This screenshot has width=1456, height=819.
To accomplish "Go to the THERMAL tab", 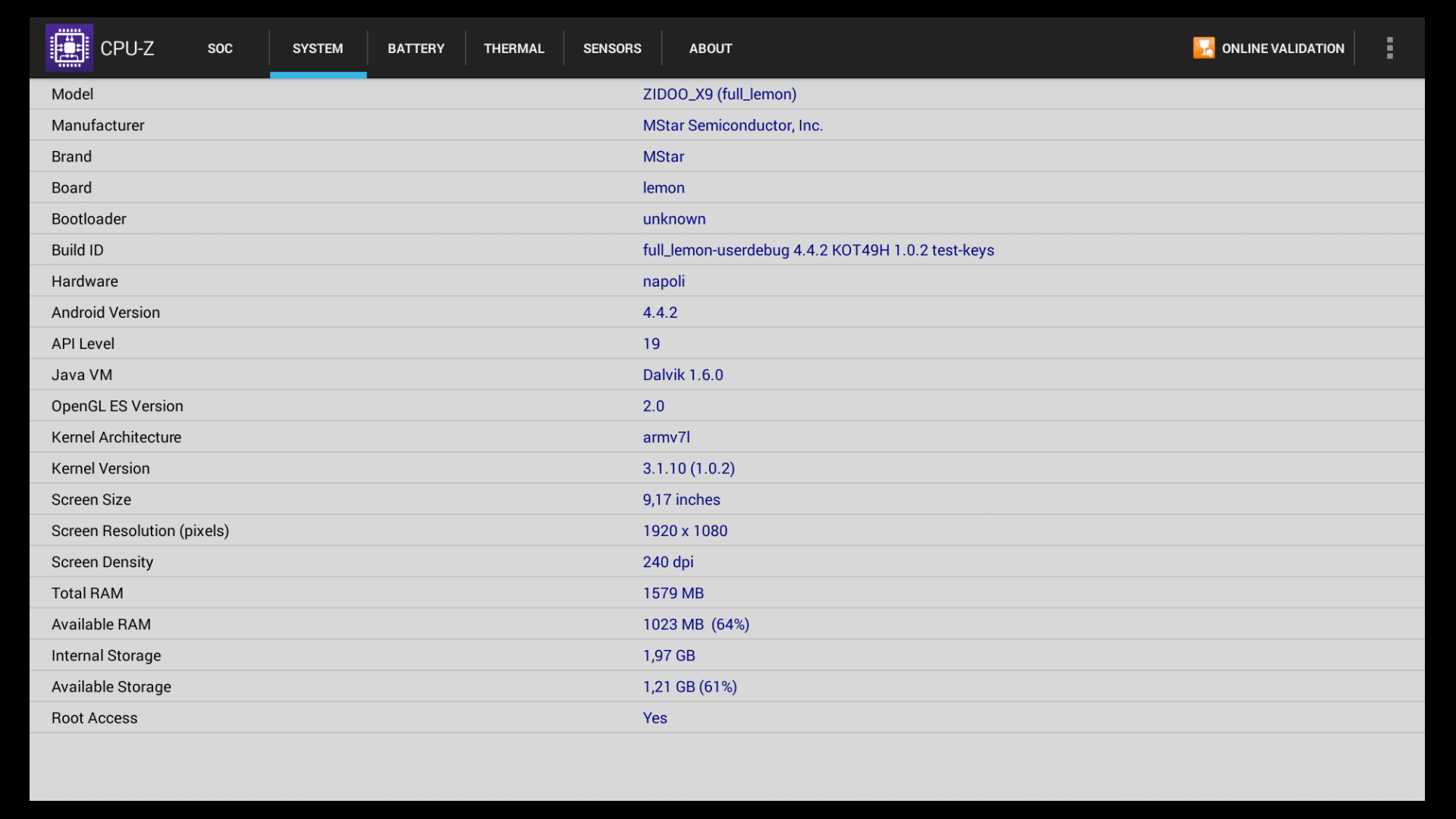I will [x=514, y=49].
